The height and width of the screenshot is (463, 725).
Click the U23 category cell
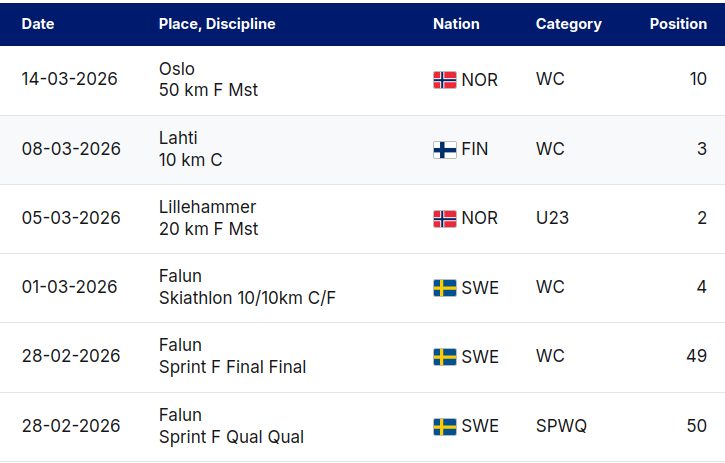(552, 218)
